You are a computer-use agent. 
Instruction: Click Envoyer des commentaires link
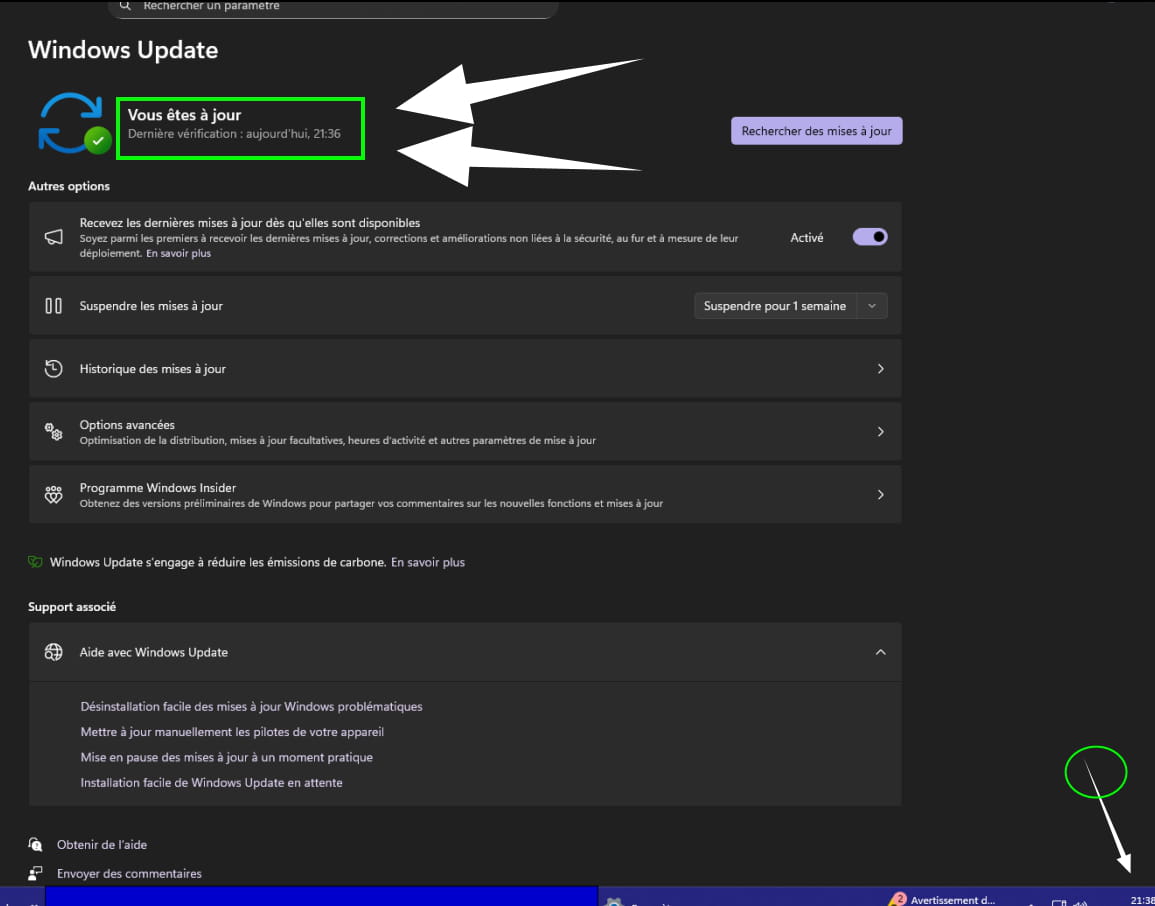(129, 874)
